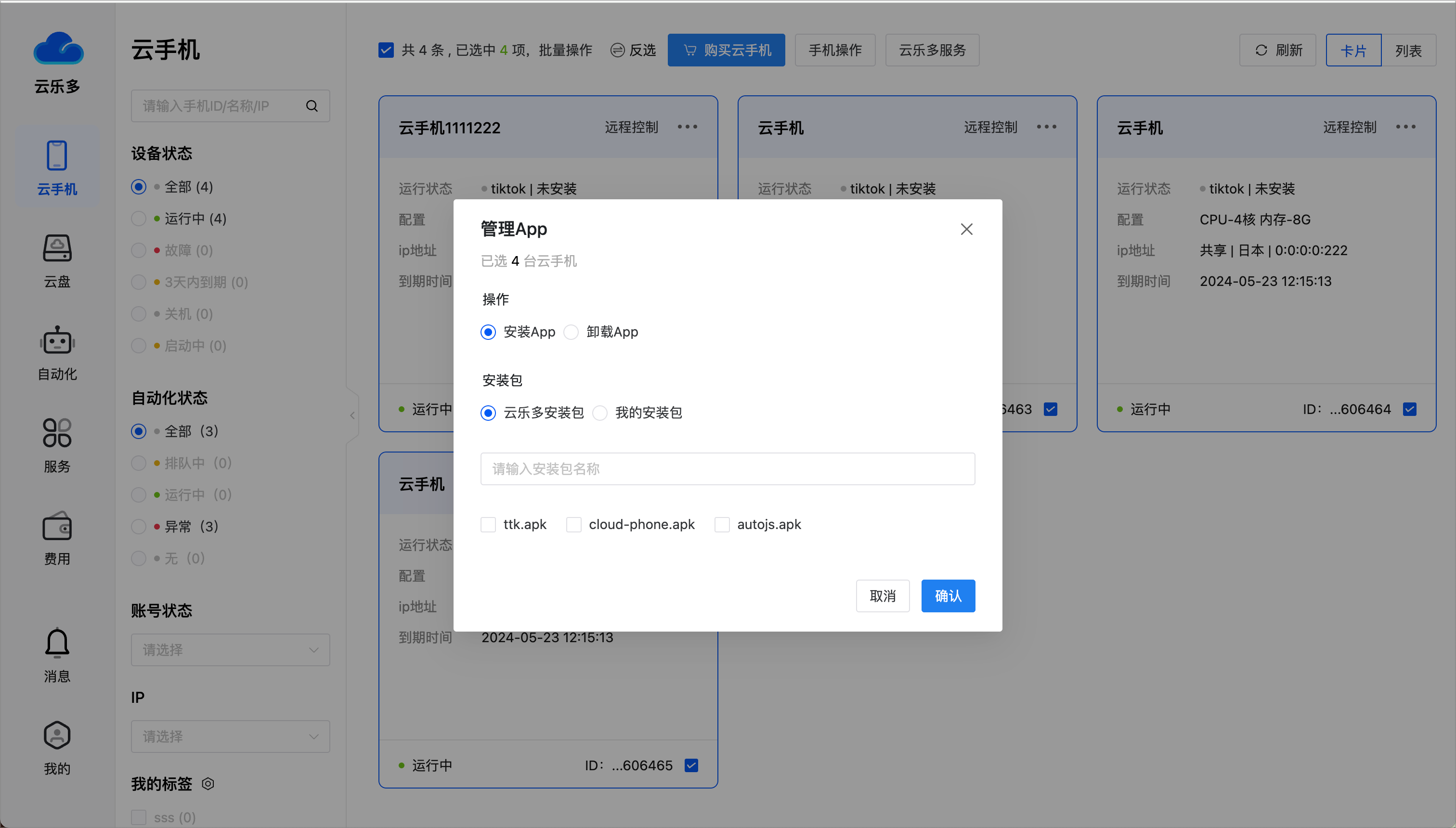Check the cloud-phone.apk checkbox
The image size is (1456, 828).
573,524
